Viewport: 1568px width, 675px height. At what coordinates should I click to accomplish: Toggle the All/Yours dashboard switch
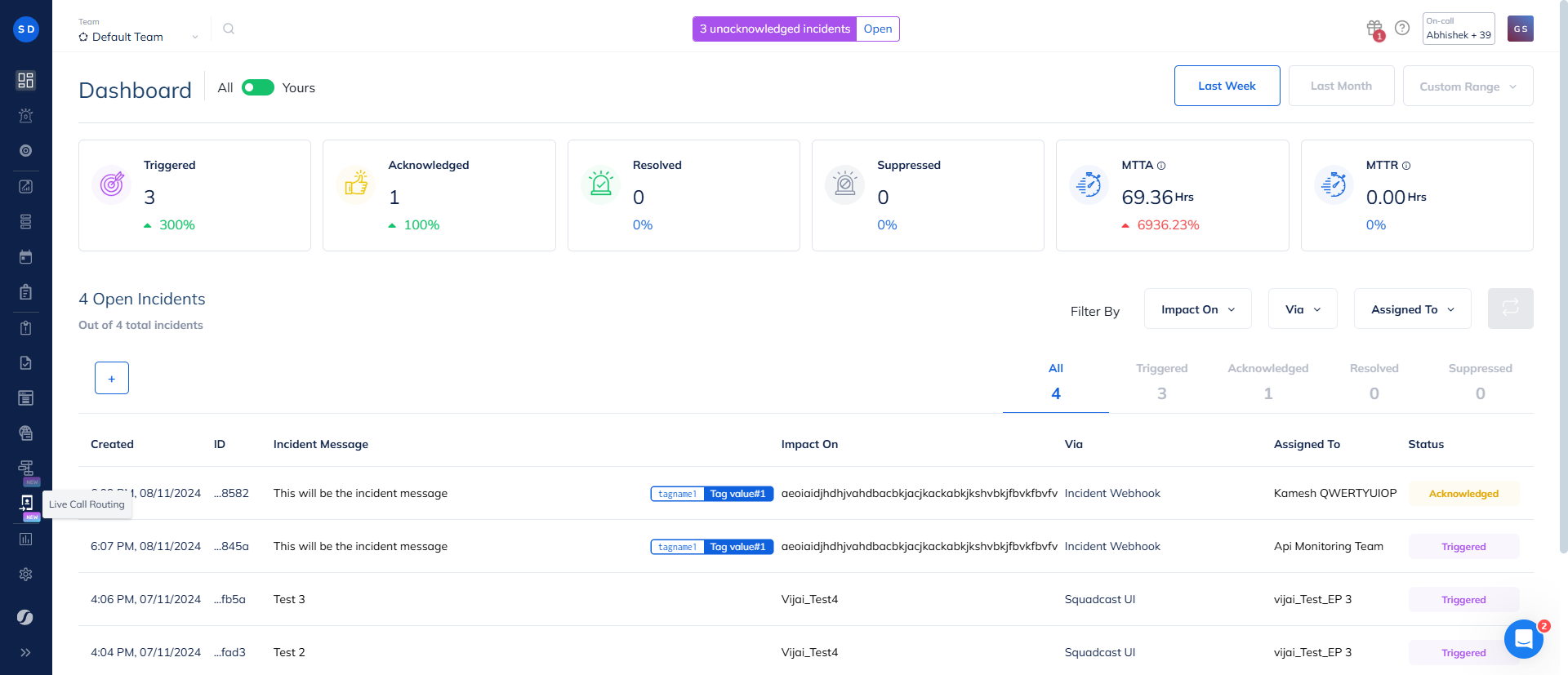258,87
